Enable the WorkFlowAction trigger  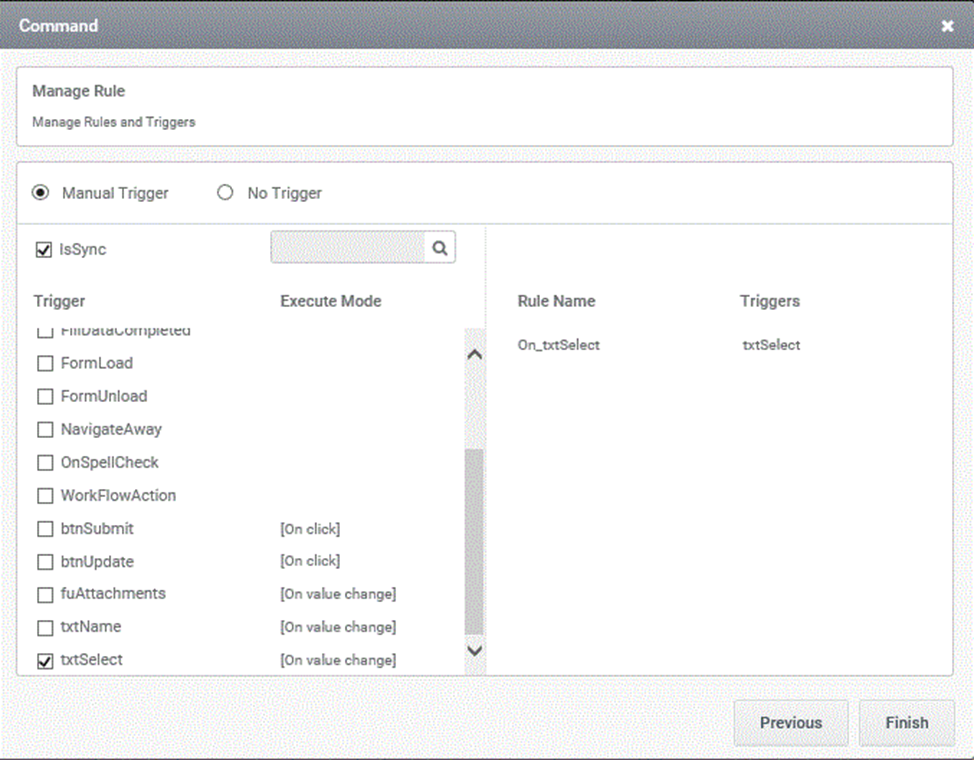point(45,496)
